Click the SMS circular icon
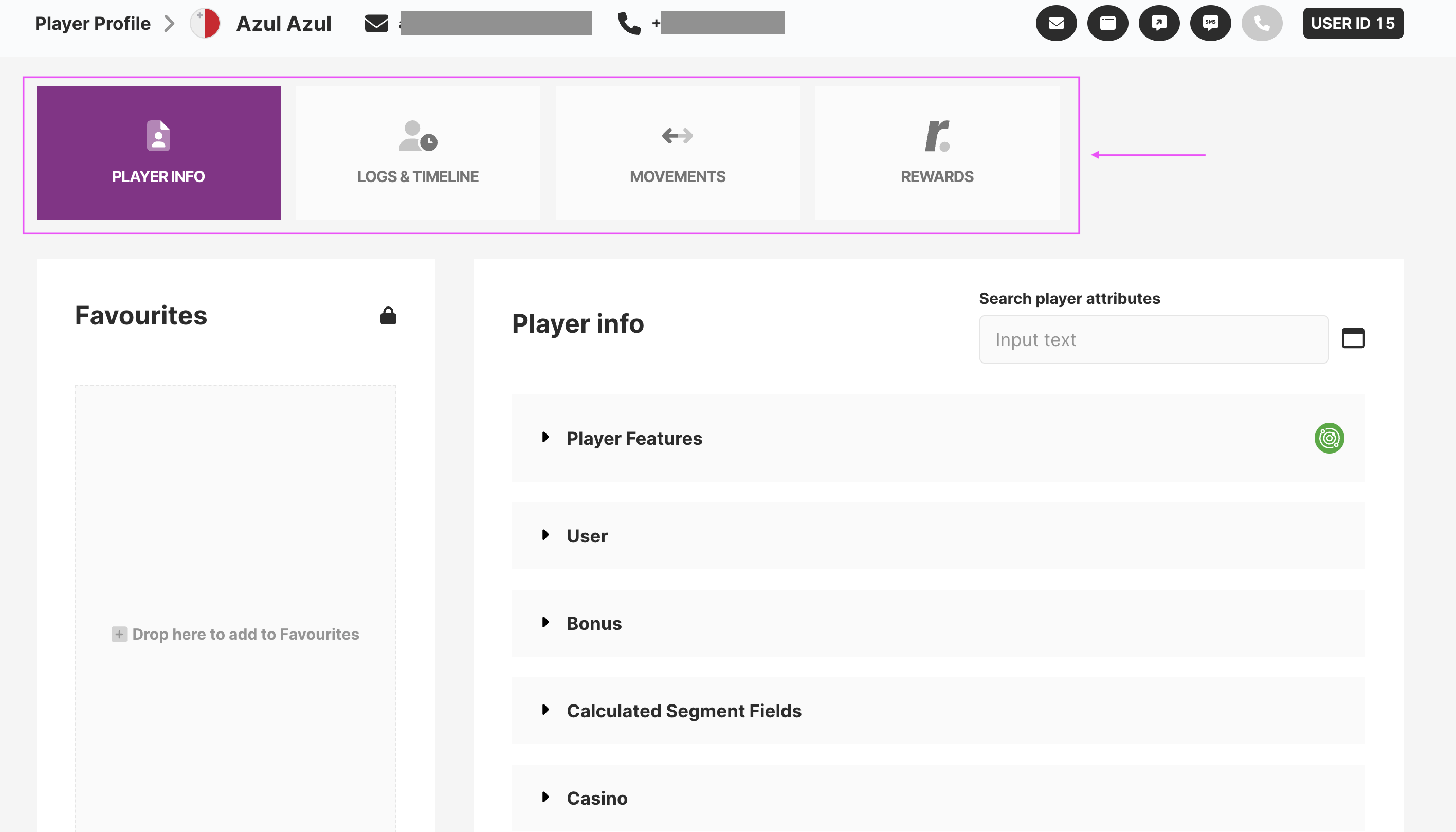This screenshot has height=832, width=1456. pyautogui.click(x=1210, y=24)
